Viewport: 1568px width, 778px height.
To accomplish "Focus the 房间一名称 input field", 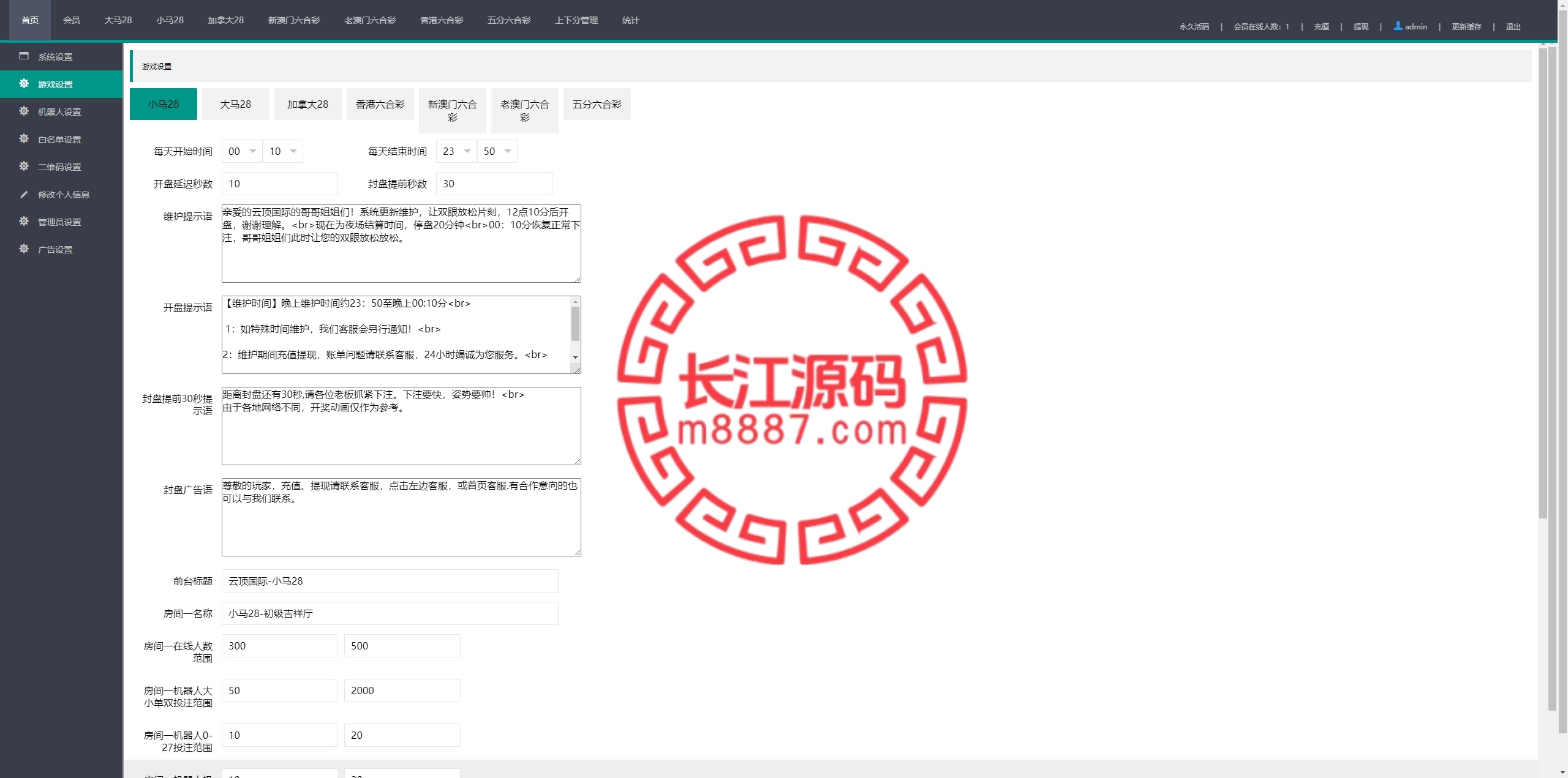I will pos(390,613).
